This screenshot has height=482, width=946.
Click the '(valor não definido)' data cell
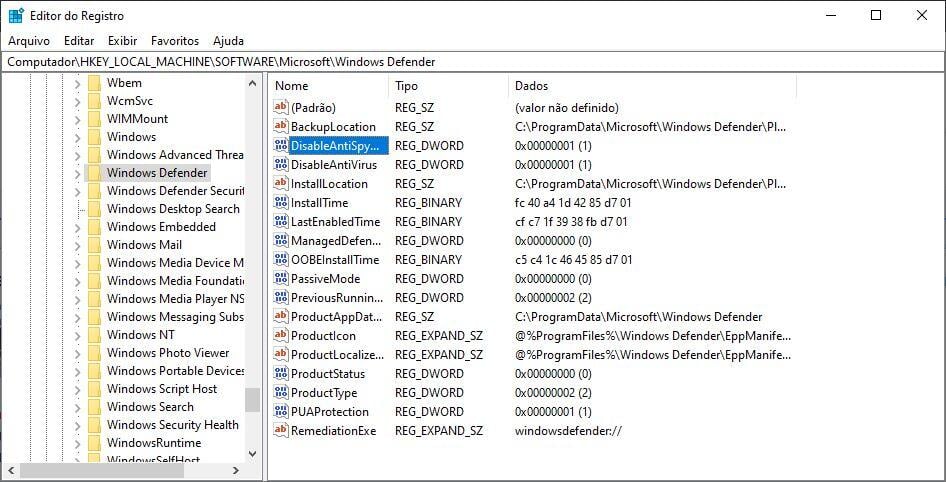[x=567, y=108]
